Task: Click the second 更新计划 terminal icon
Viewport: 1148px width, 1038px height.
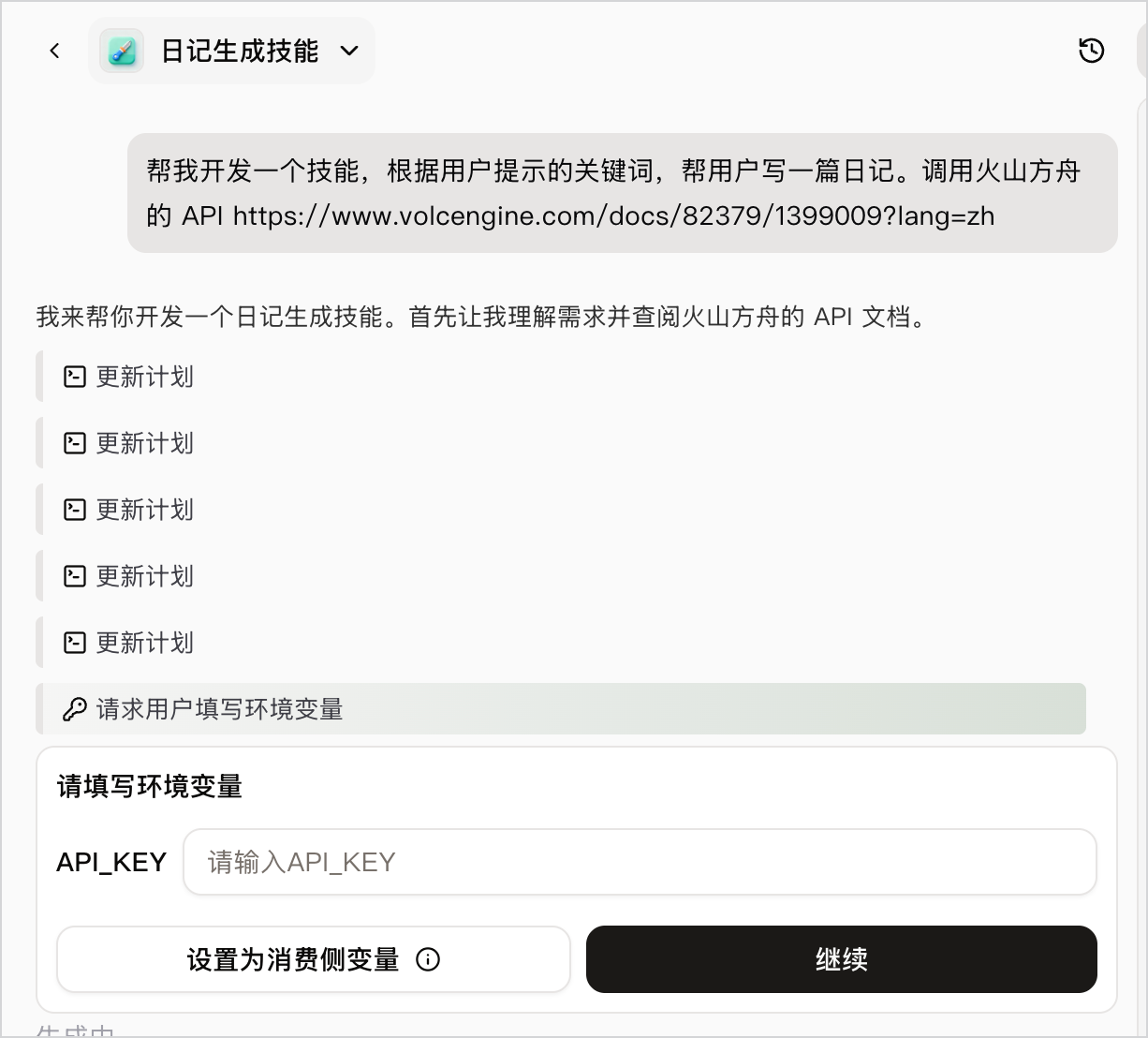Action: (x=74, y=443)
